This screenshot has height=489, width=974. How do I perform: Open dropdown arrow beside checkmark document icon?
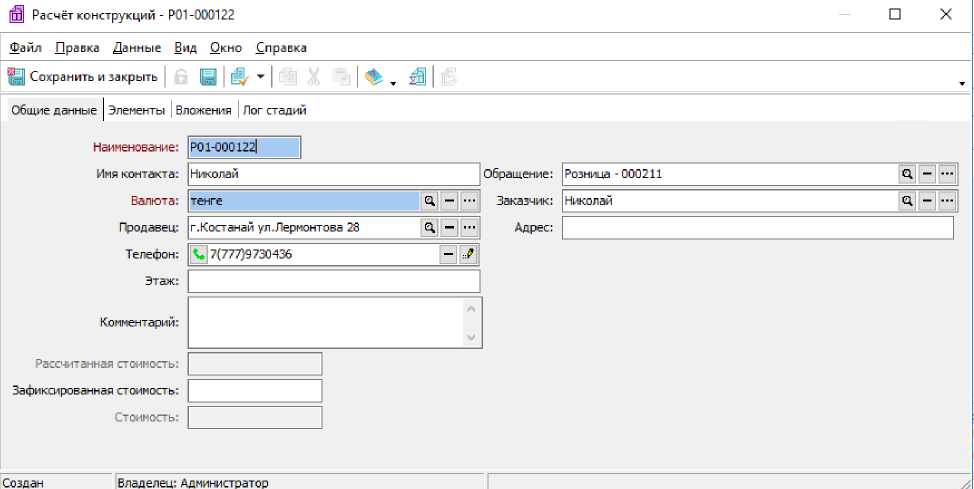[260, 77]
